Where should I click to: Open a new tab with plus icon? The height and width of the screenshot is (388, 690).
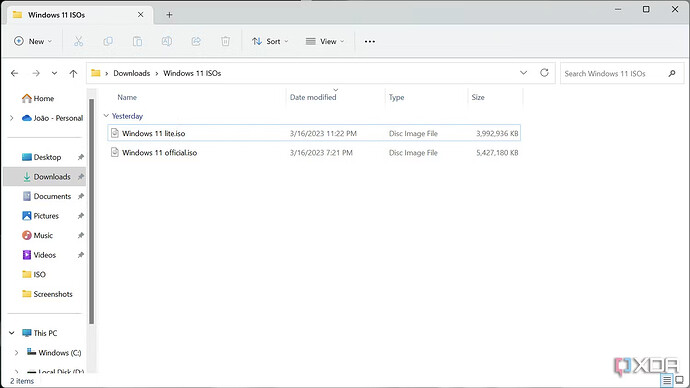169,15
